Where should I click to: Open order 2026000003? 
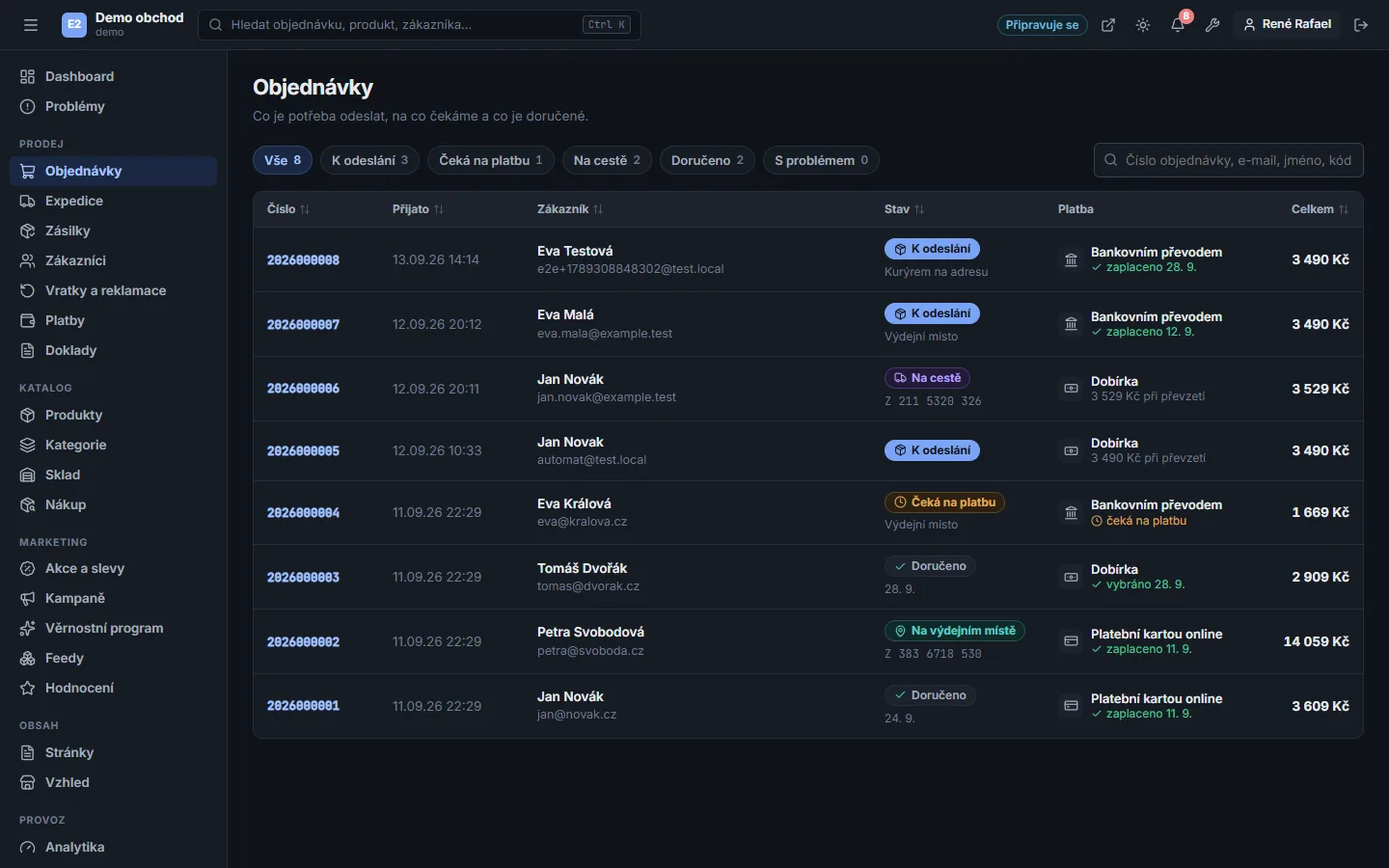(303, 578)
